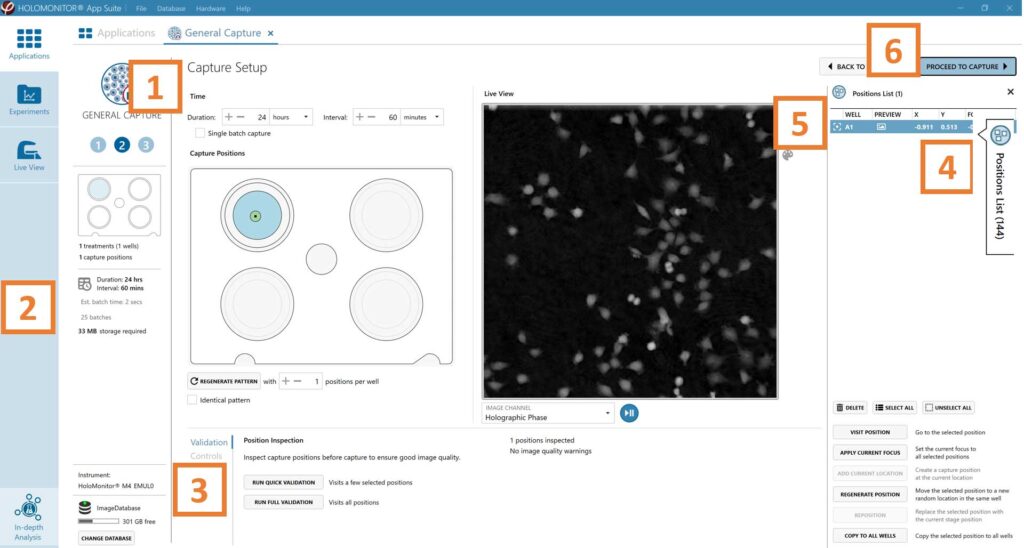Open Image Channel dropdown Holographic Phase
This screenshot has height=548, width=1024.
tap(548, 413)
